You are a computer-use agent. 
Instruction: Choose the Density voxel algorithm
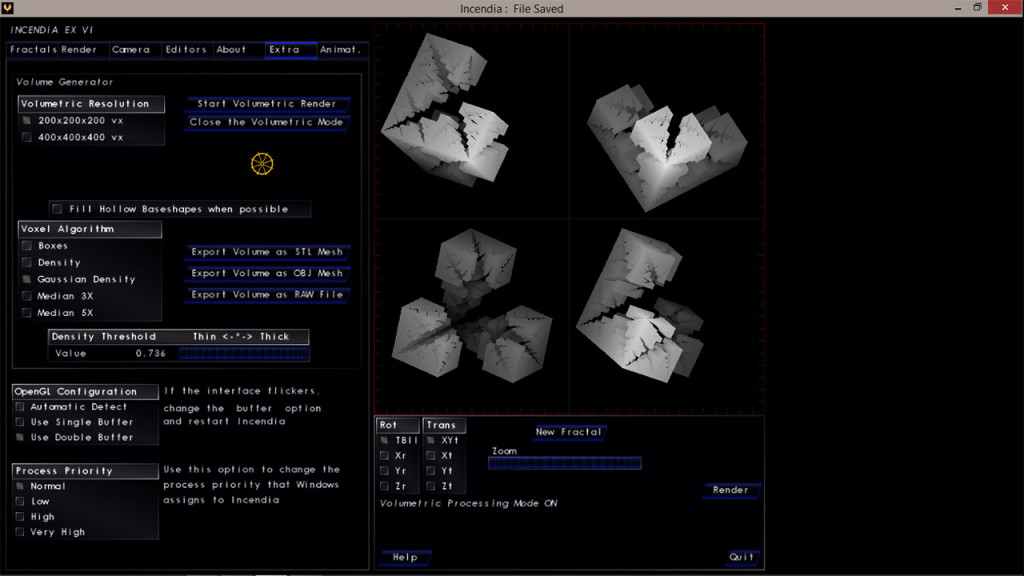27,263
